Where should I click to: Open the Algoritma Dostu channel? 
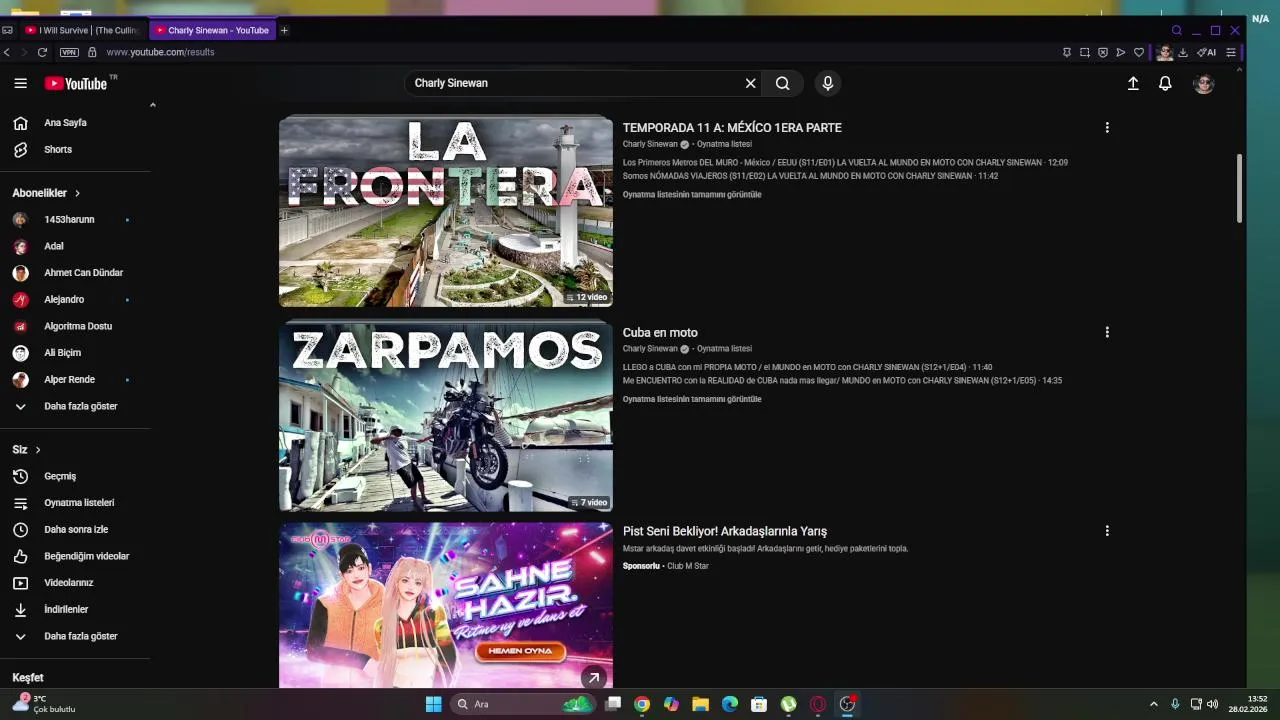coord(78,326)
